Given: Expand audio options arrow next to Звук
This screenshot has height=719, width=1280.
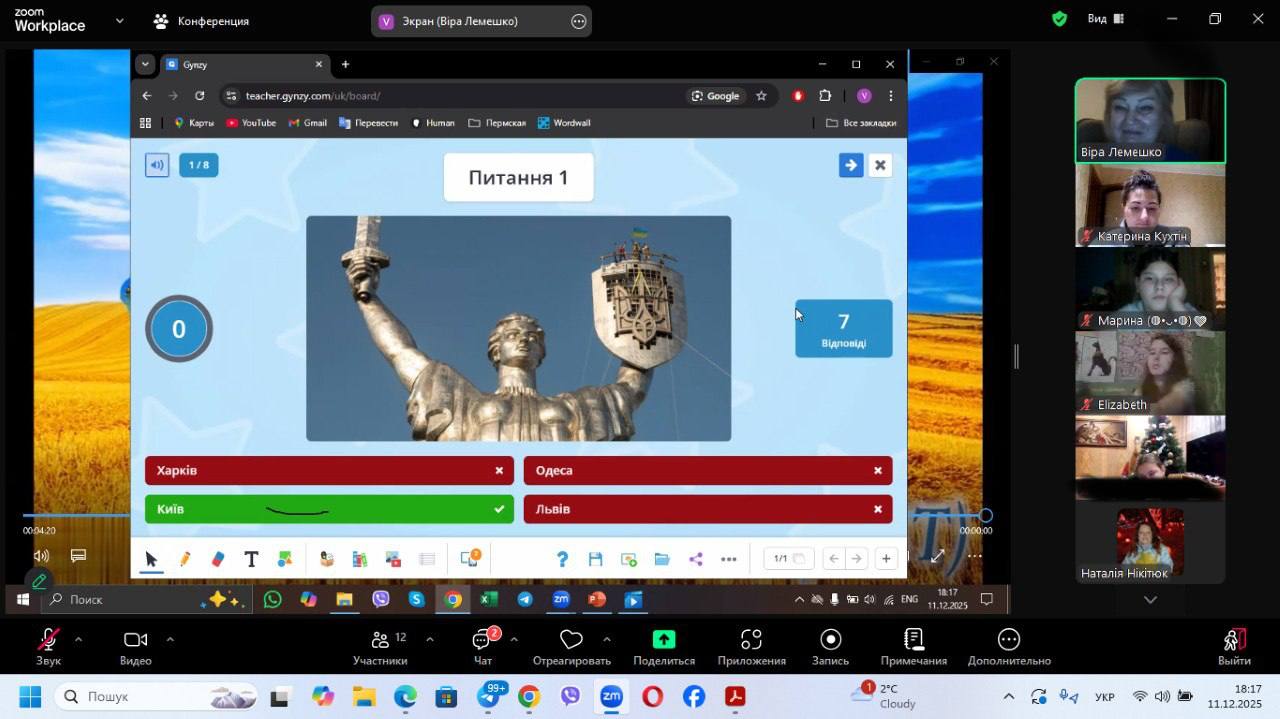Looking at the screenshot, I should tap(78, 639).
